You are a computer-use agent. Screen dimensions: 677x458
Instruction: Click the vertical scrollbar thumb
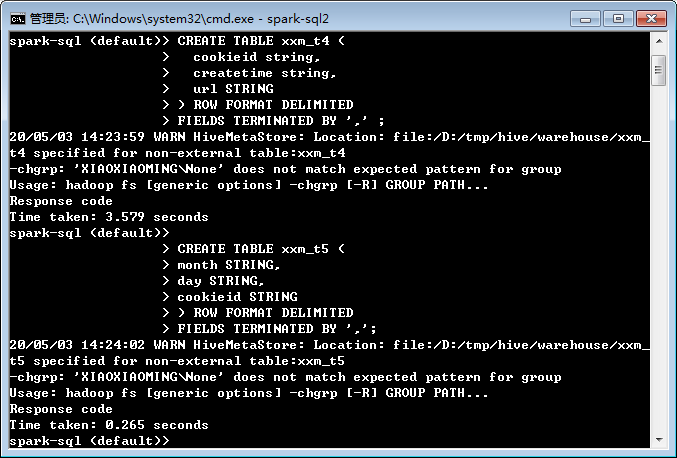(x=659, y=71)
